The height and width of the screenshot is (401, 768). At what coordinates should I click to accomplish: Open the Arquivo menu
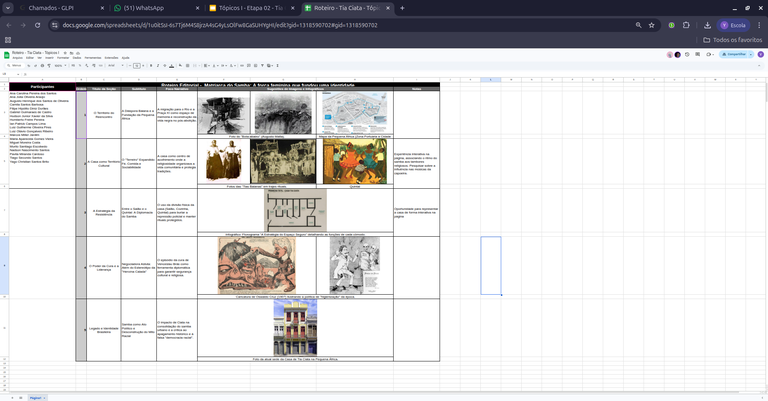click(x=18, y=58)
